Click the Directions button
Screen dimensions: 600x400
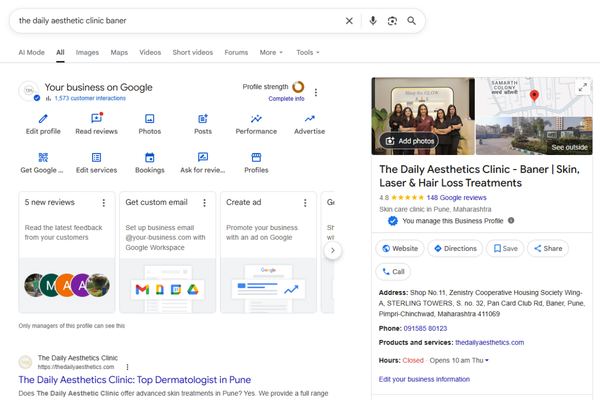click(x=455, y=248)
